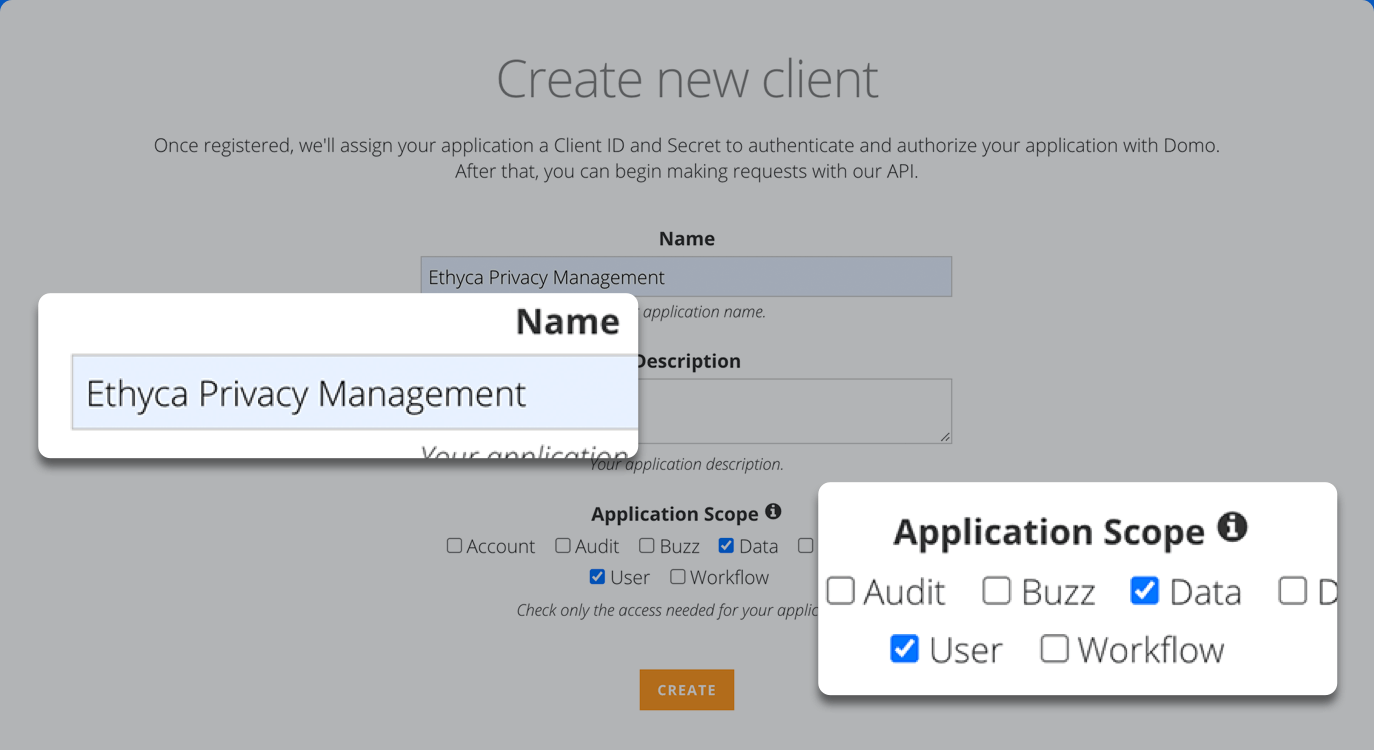The width and height of the screenshot is (1374, 750).
Task: Toggle the enlarged Workflow checkbox in the callout
Action: click(x=1055, y=649)
